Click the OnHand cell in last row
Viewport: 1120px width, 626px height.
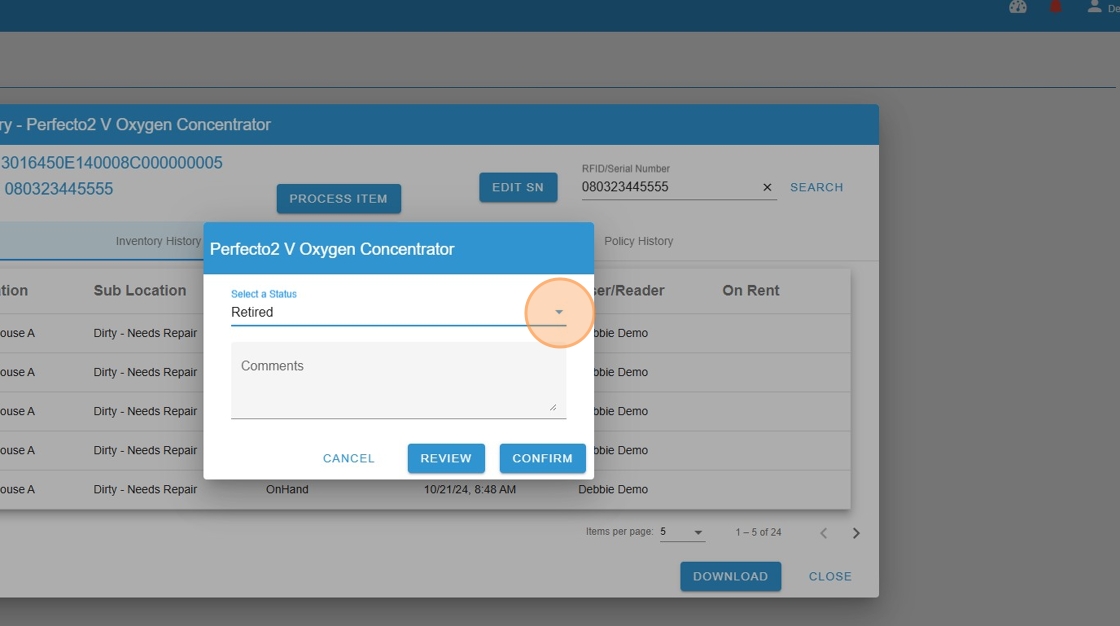click(287, 490)
